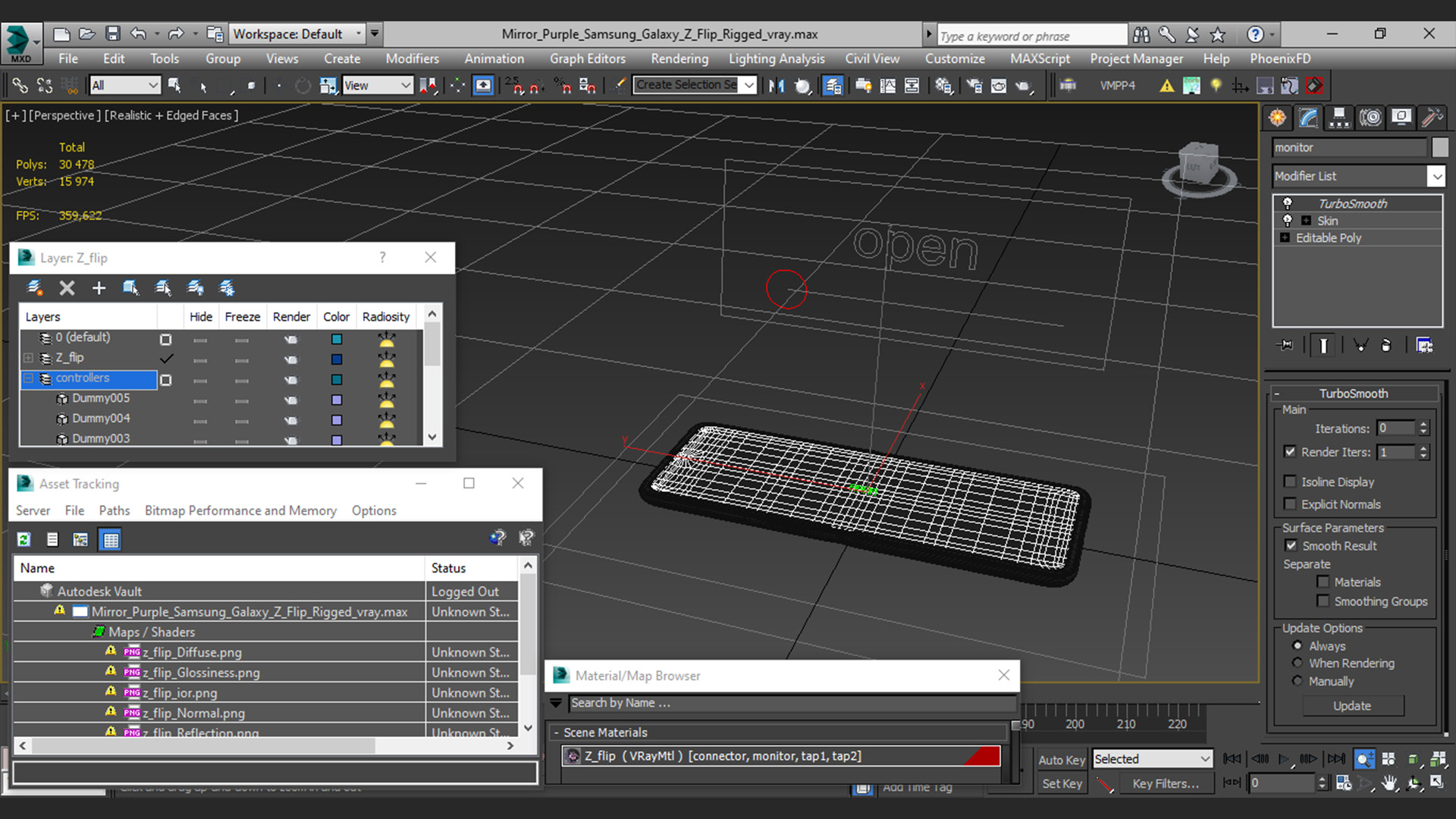This screenshot has width=1456, height=819.
Task: Click Remove Modifier trash icon
Action: click(1386, 345)
